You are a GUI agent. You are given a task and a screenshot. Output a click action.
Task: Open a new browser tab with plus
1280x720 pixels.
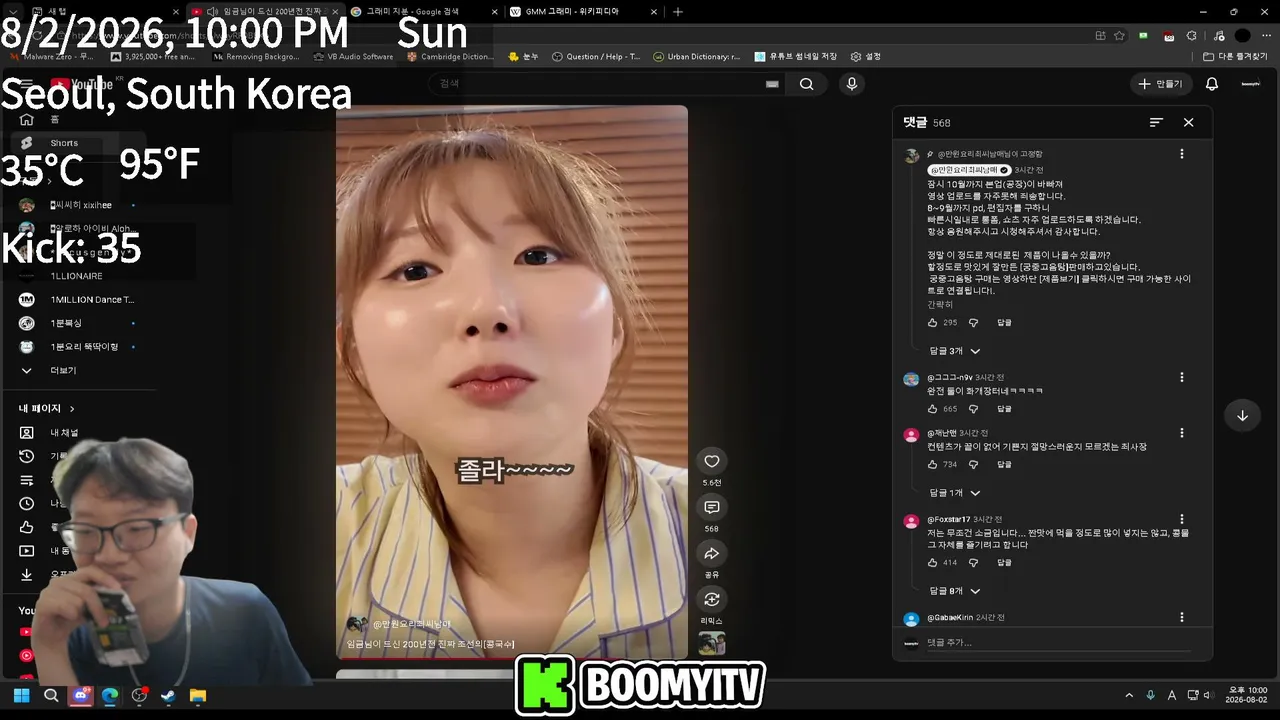point(678,12)
